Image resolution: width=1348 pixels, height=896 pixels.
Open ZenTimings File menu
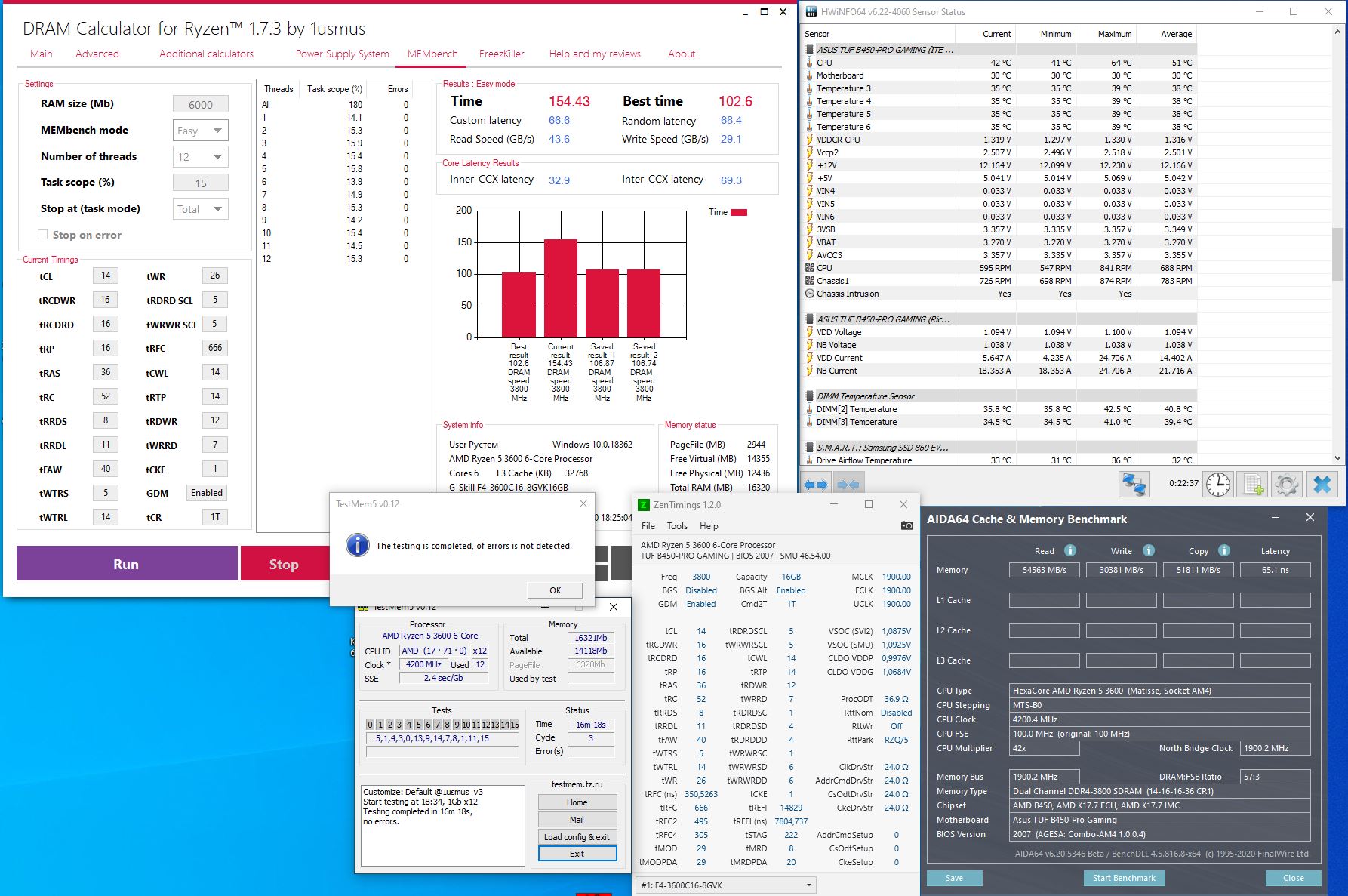(x=648, y=526)
